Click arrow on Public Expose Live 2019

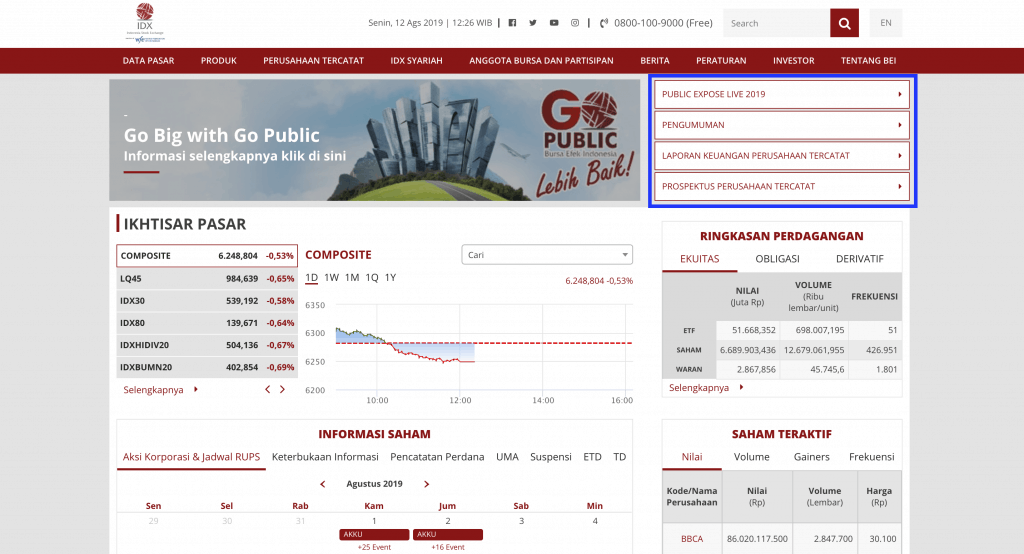coord(900,94)
